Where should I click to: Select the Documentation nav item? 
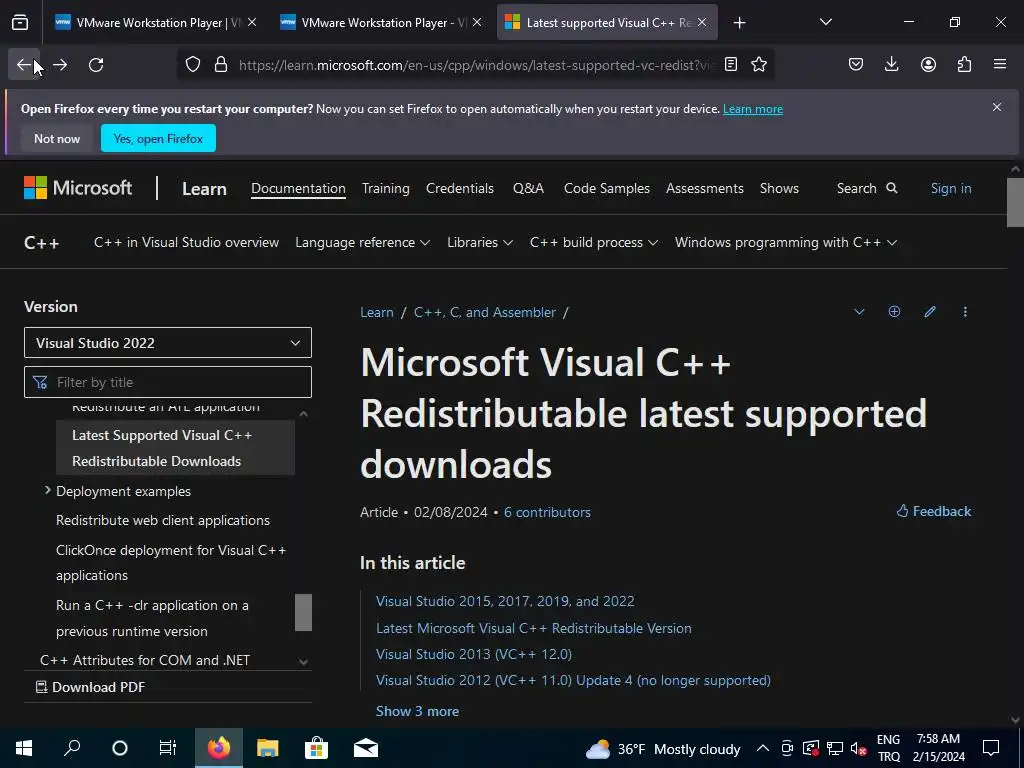(298, 188)
